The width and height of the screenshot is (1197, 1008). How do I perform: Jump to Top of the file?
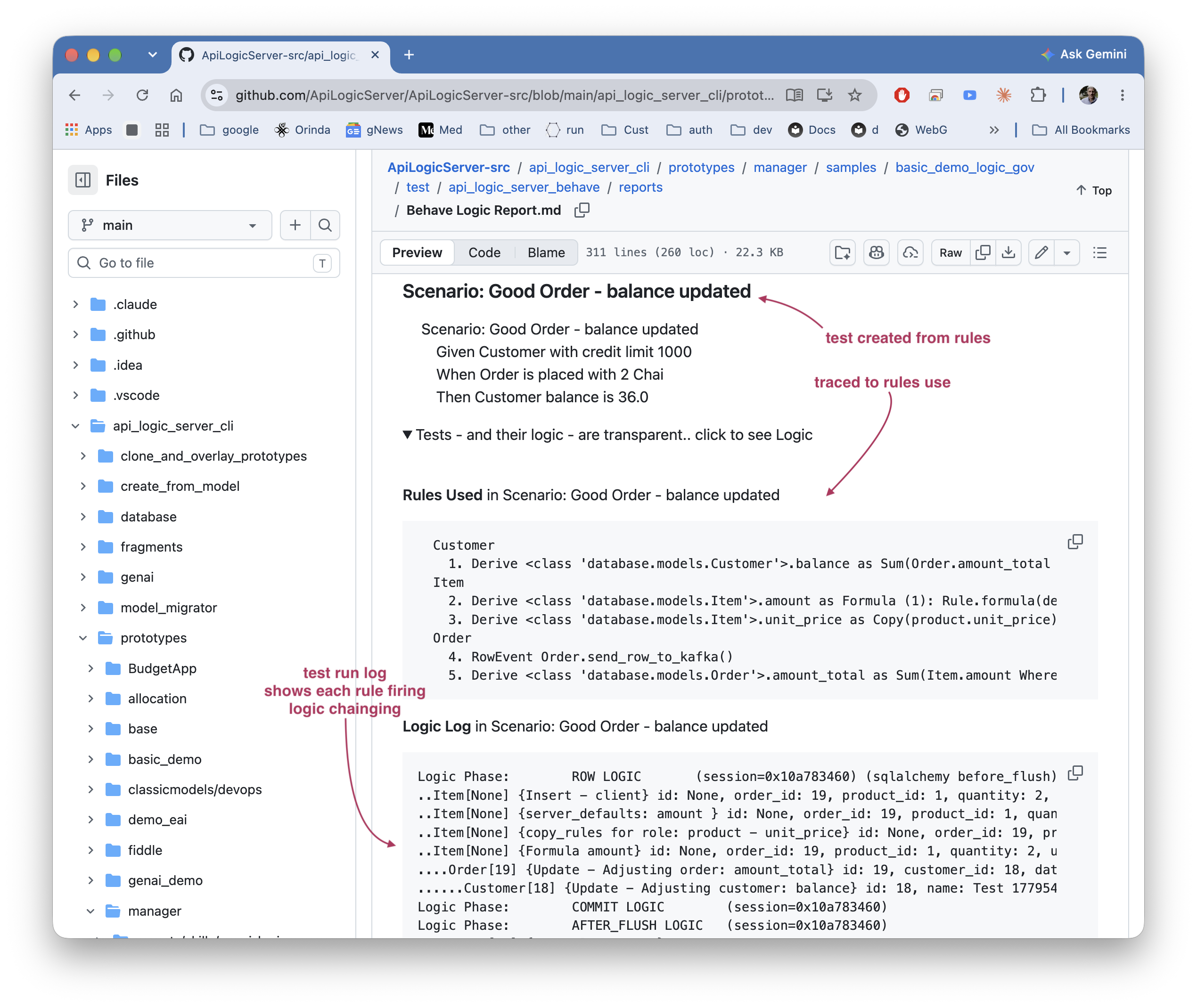tap(1094, 190)
